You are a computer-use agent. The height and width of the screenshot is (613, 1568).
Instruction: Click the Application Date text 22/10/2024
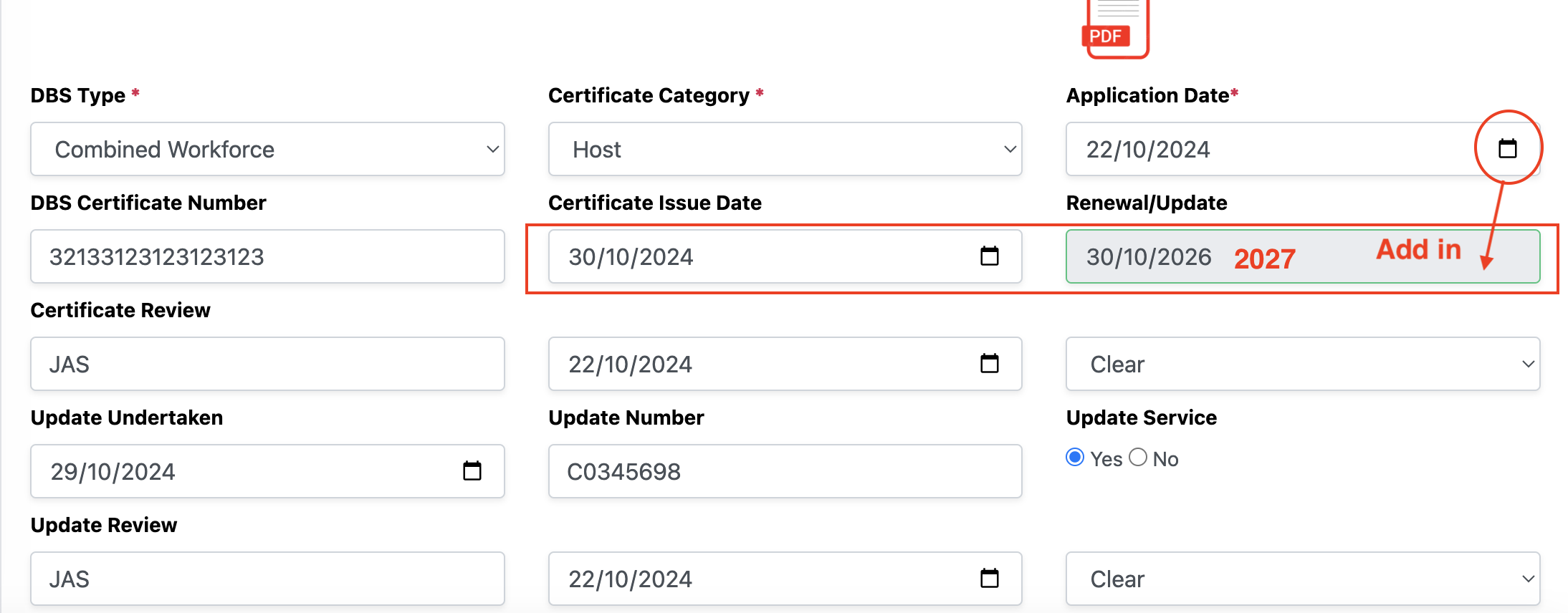[1148, 149]
